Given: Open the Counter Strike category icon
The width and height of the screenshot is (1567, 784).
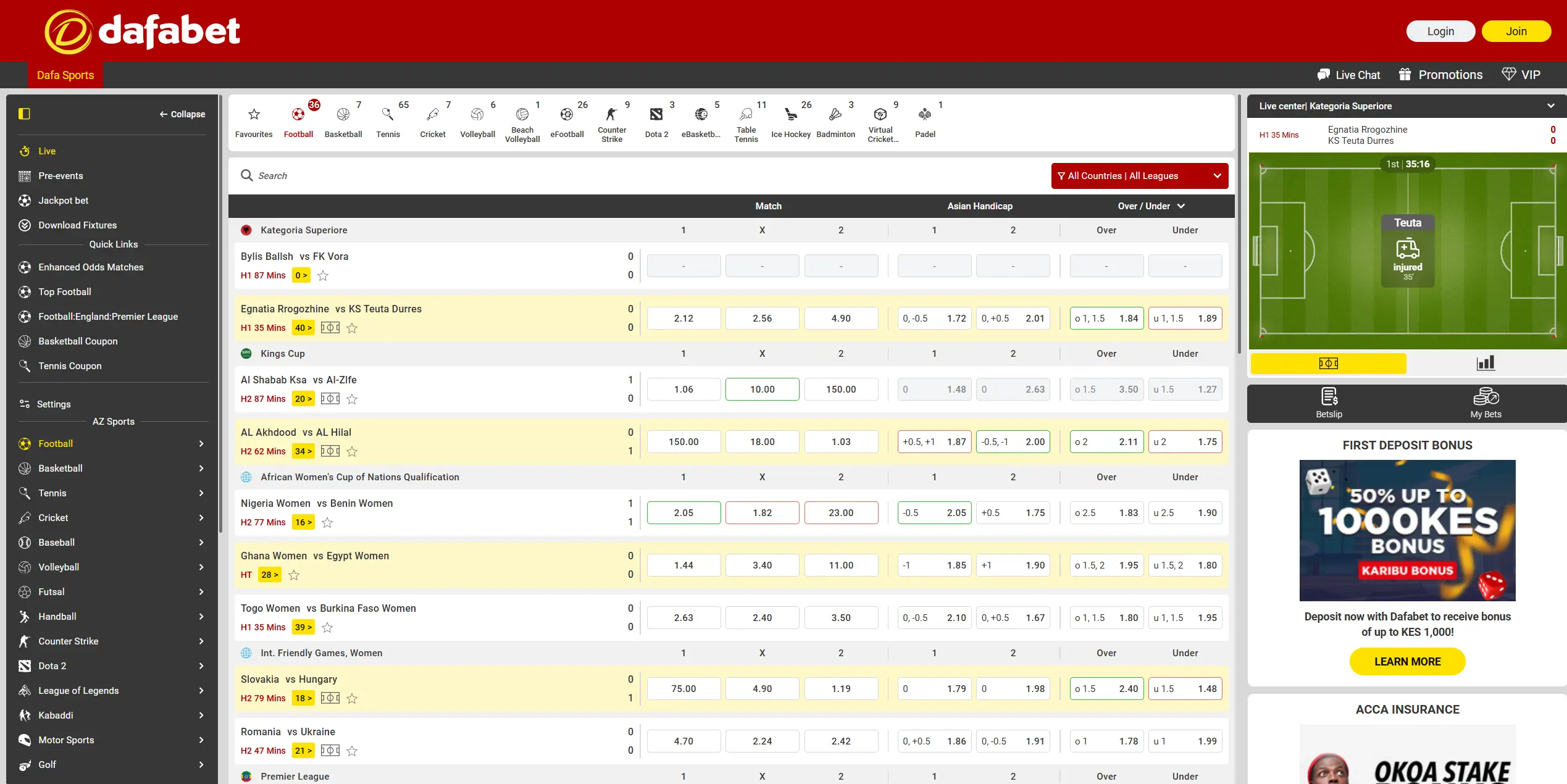Looking at the screenshot, I should pos(611,115).
